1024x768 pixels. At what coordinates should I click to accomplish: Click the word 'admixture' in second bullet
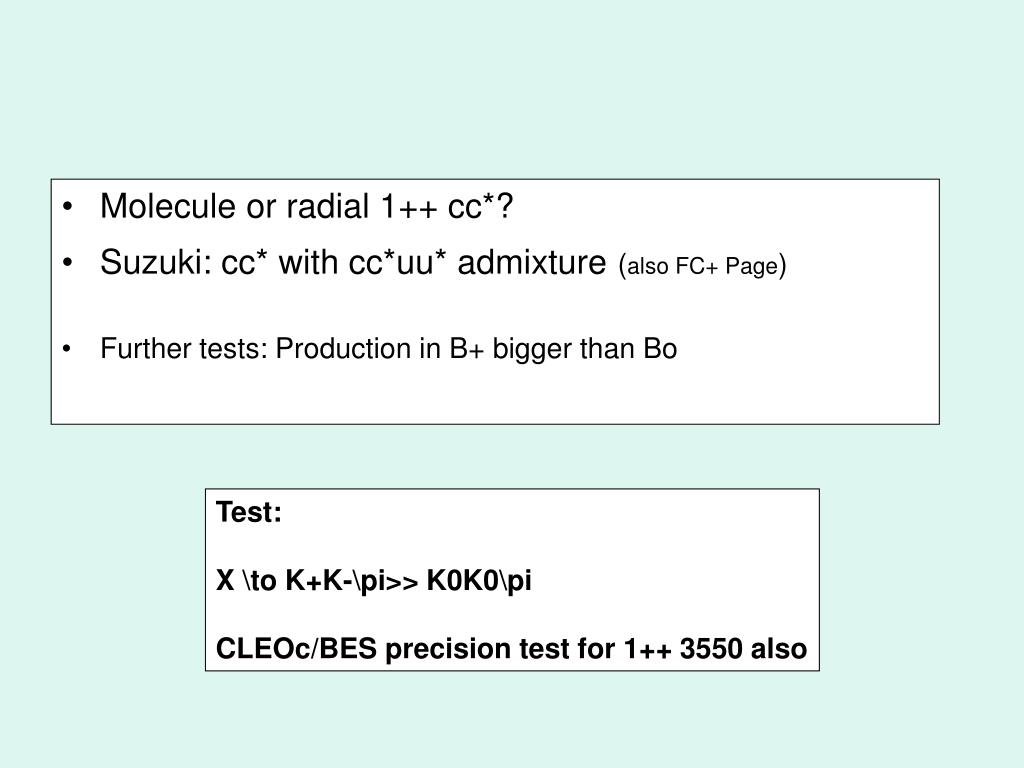(532, 263)
